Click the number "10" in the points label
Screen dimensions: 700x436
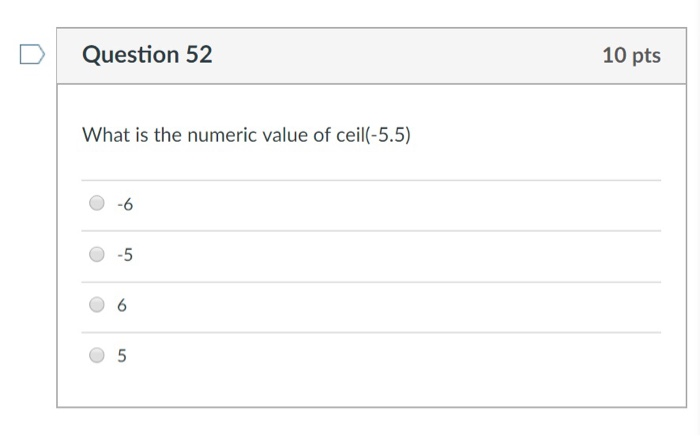pos(614,56)
